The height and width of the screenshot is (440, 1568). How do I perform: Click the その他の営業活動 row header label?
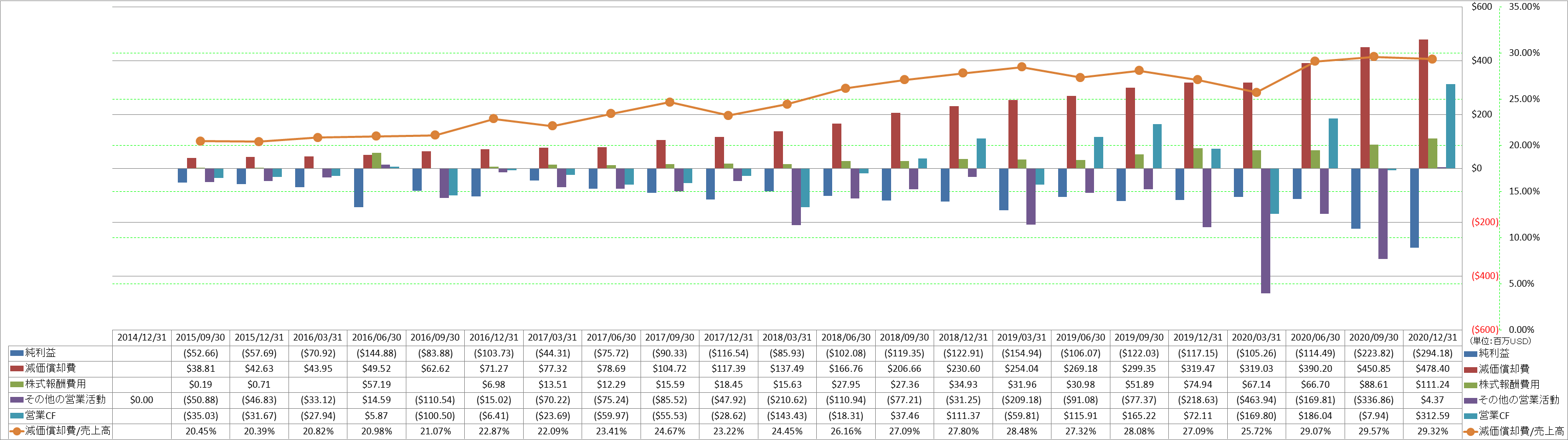[x=65, y=400]
